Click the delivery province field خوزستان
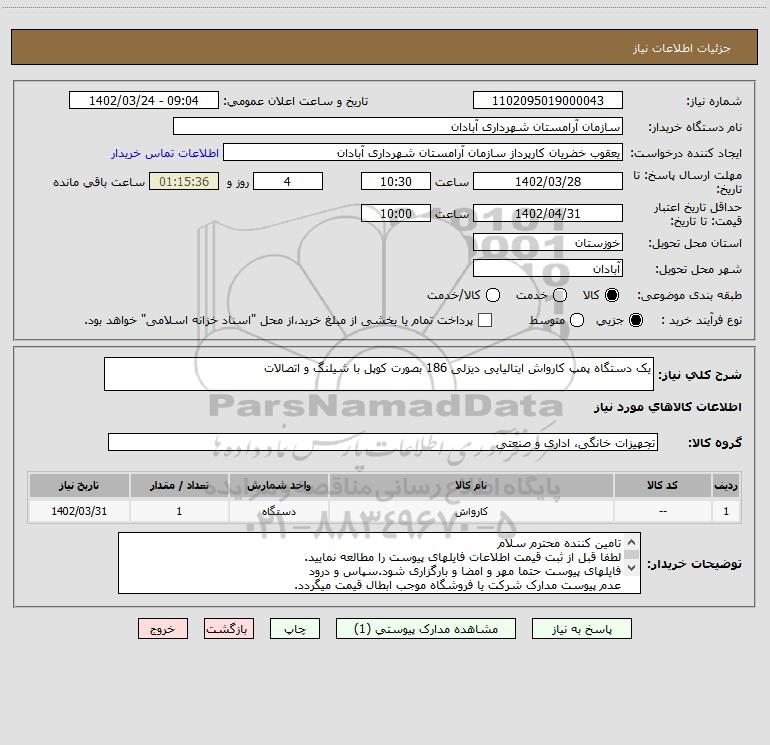 [x=548, y=243]
